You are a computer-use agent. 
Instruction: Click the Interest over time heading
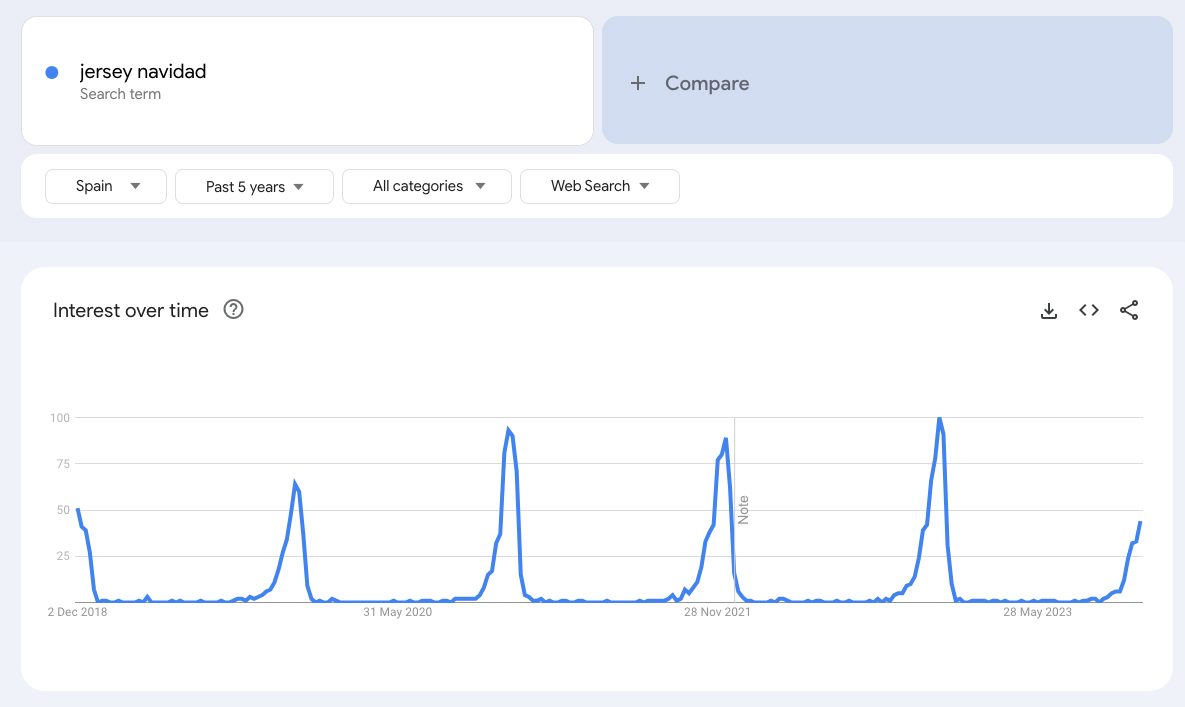pos(130,310)
